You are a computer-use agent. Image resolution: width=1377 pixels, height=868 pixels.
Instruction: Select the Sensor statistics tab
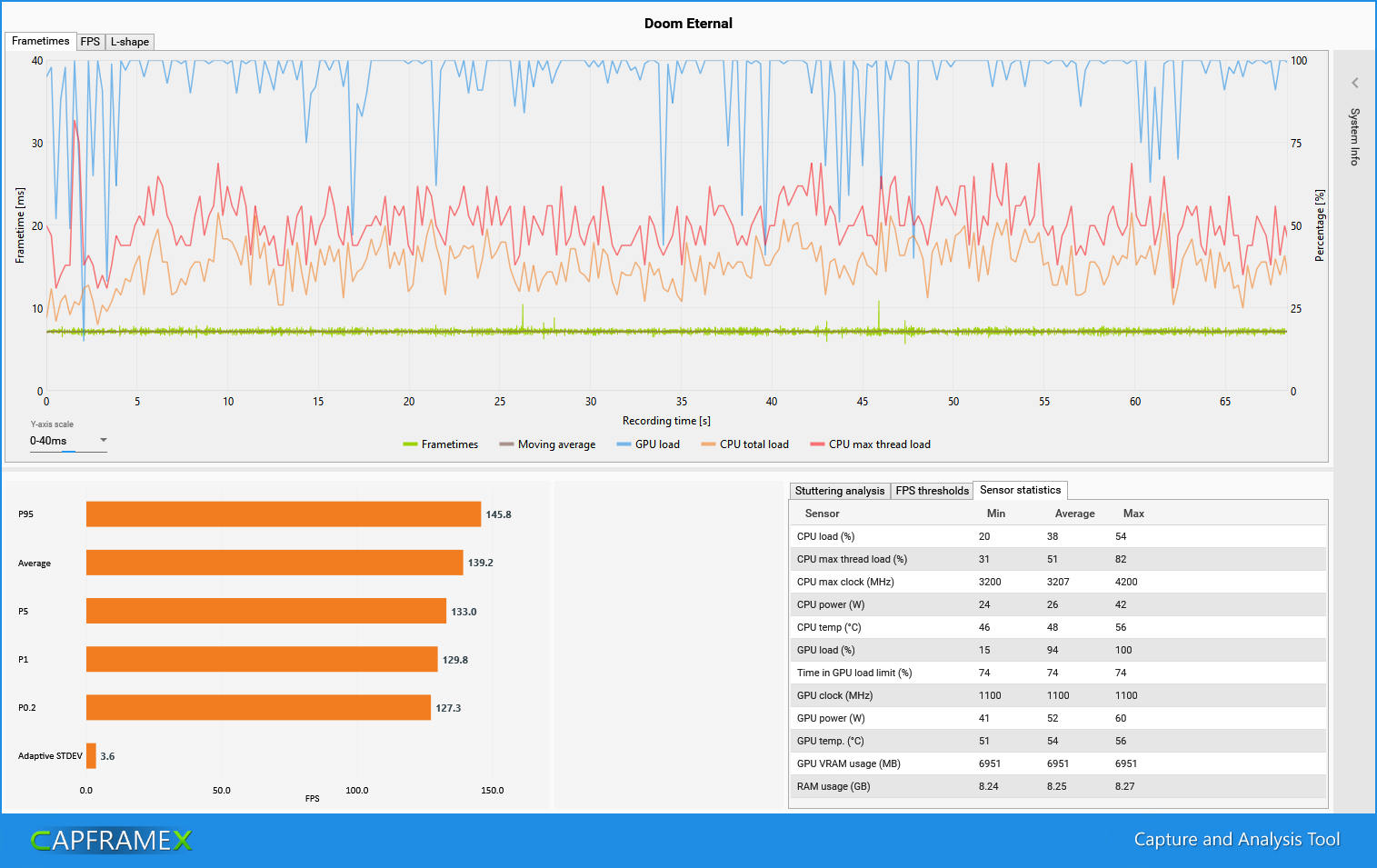click(x=1020, y=490)
